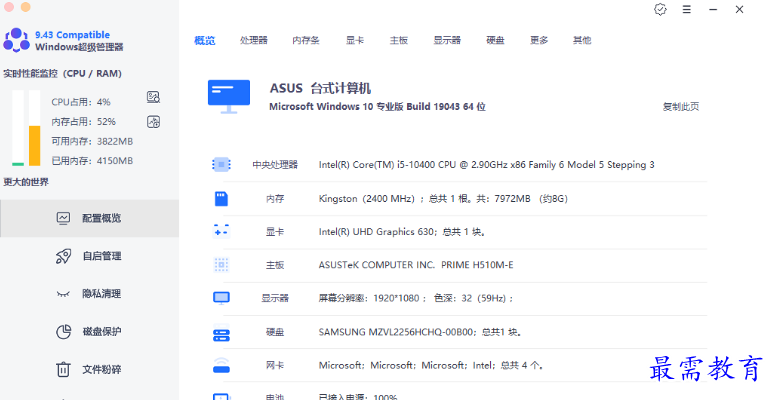Open the hamburger menu in title bar

(x=686, y=9)
